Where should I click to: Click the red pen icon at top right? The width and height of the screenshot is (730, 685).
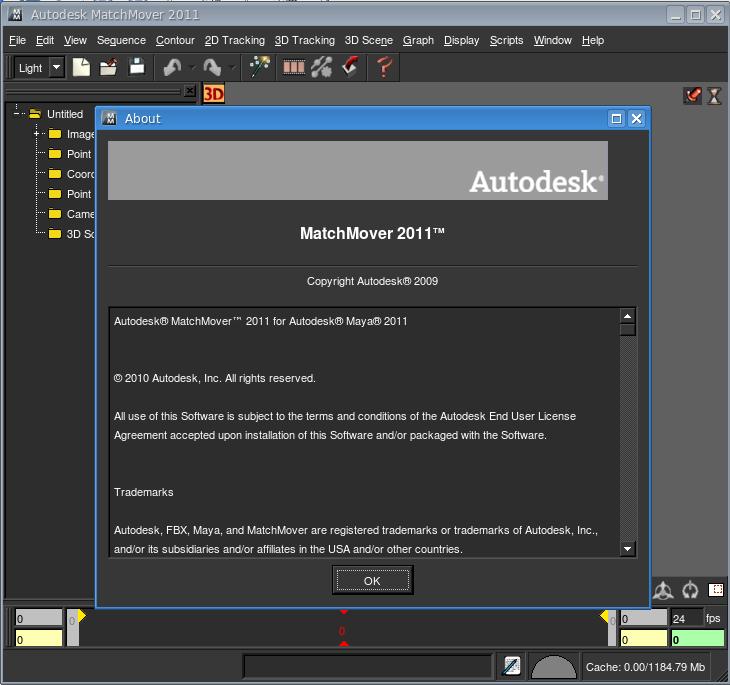click(x=693, y=95)
